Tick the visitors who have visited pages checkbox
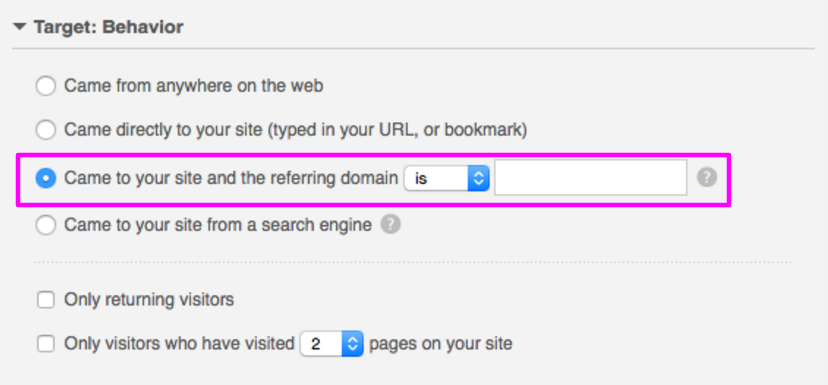 click(46, 344)
